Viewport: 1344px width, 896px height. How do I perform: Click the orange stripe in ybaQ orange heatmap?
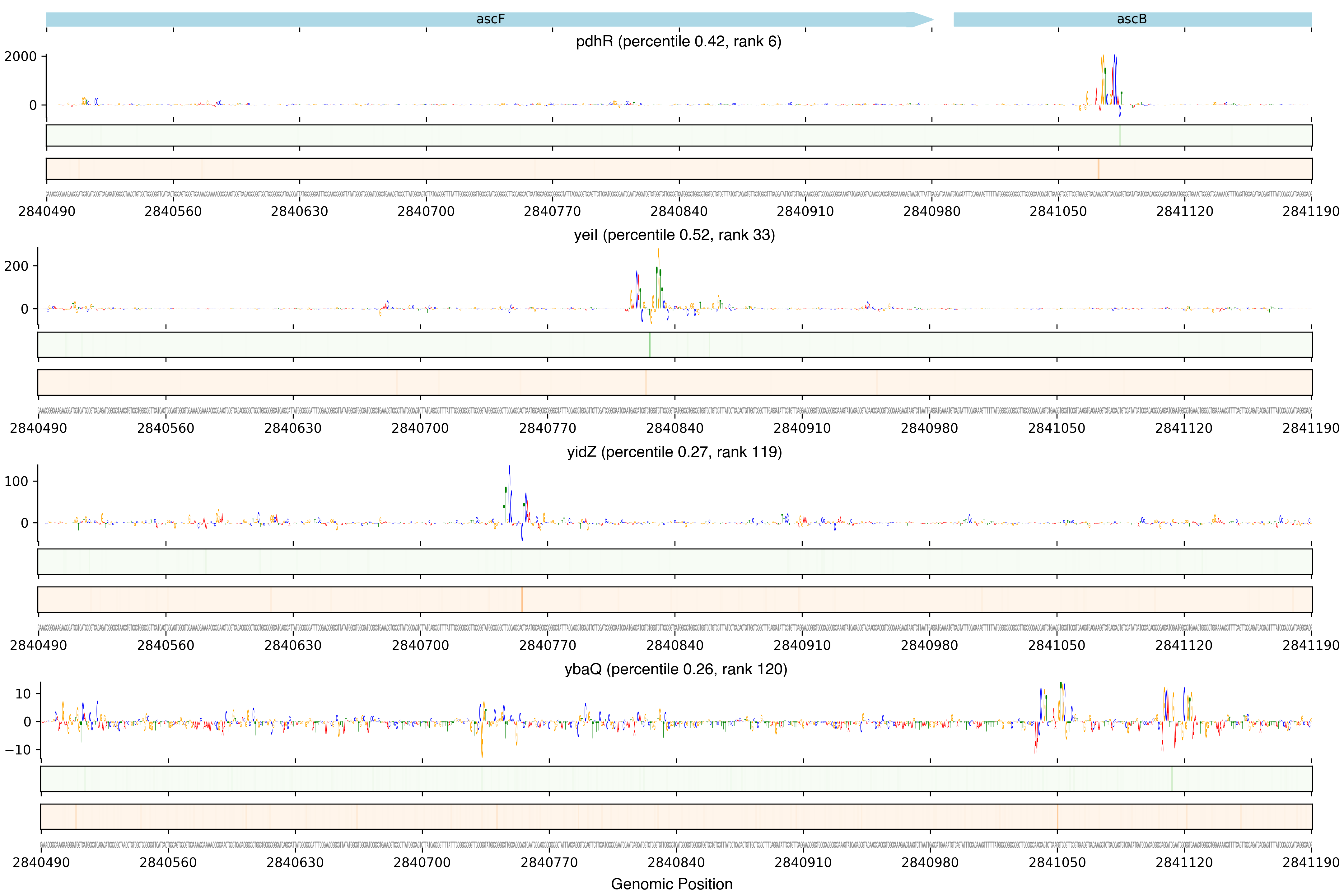[1057, 817]
